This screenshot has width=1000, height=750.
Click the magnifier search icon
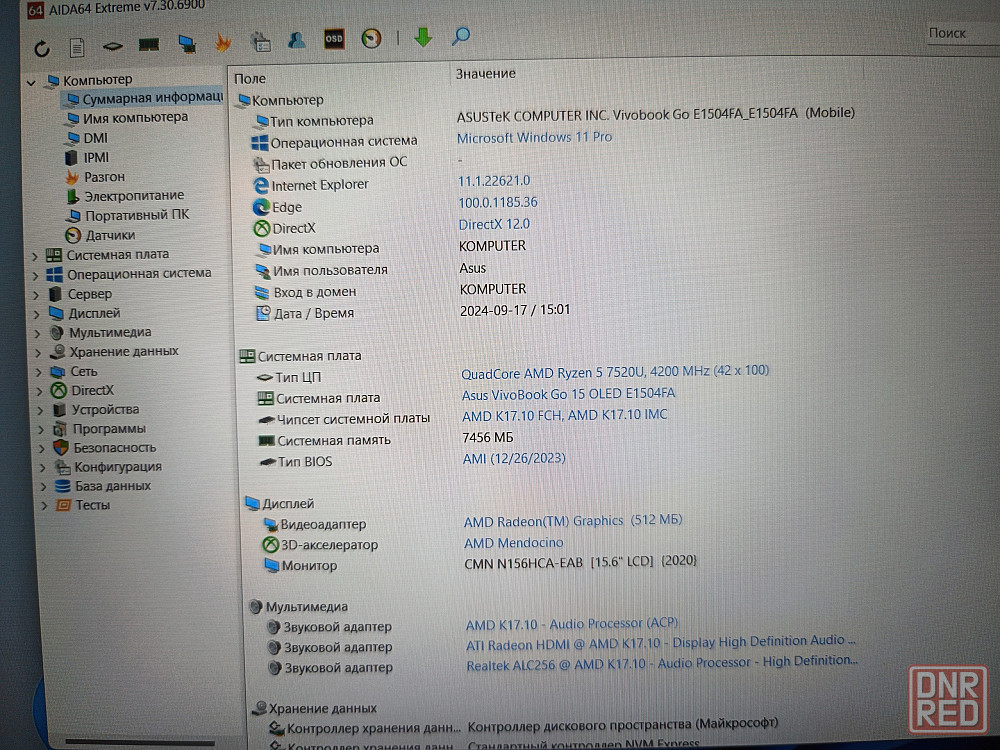[460, 36]
